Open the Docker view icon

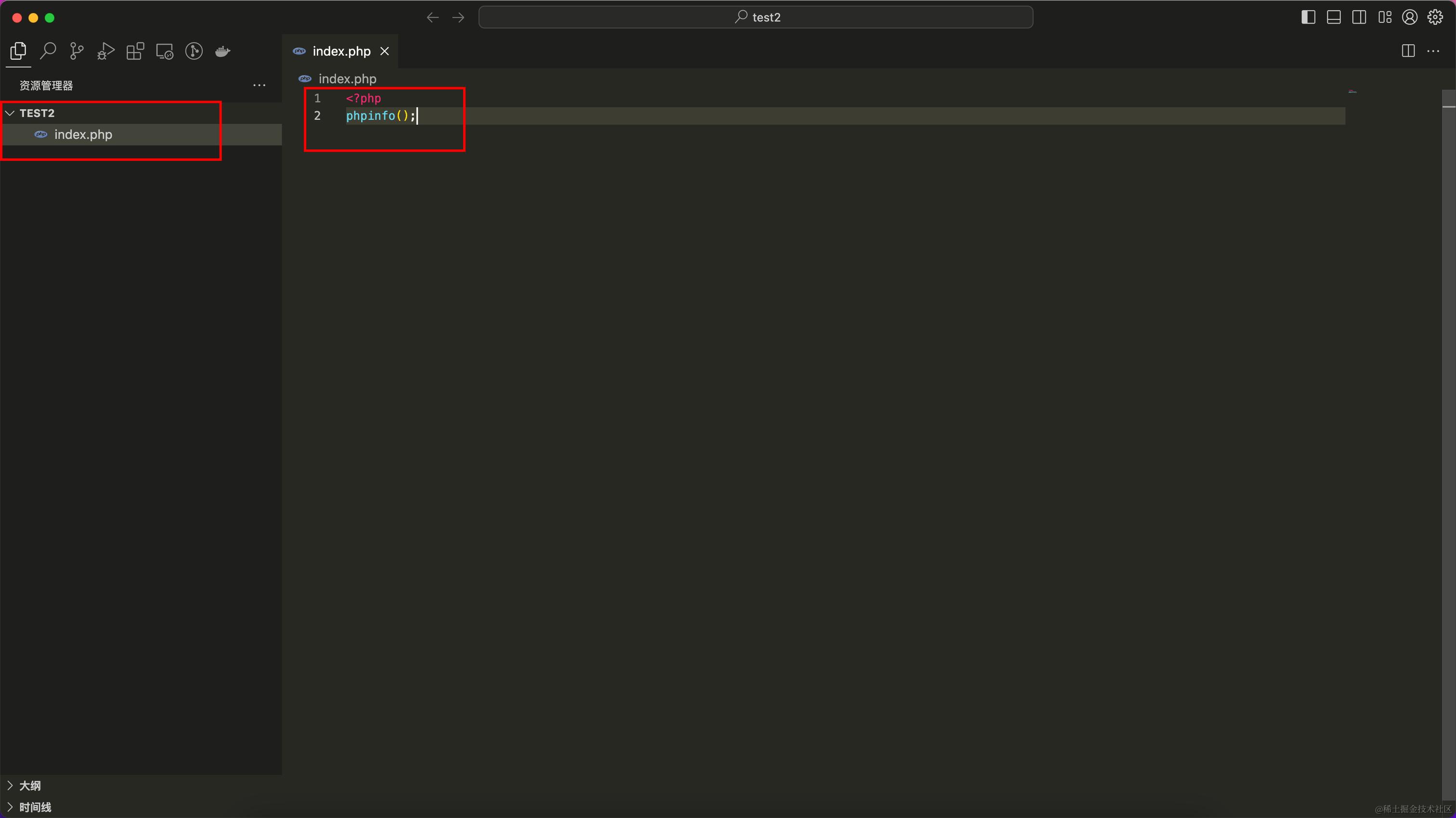coord(223,52)
